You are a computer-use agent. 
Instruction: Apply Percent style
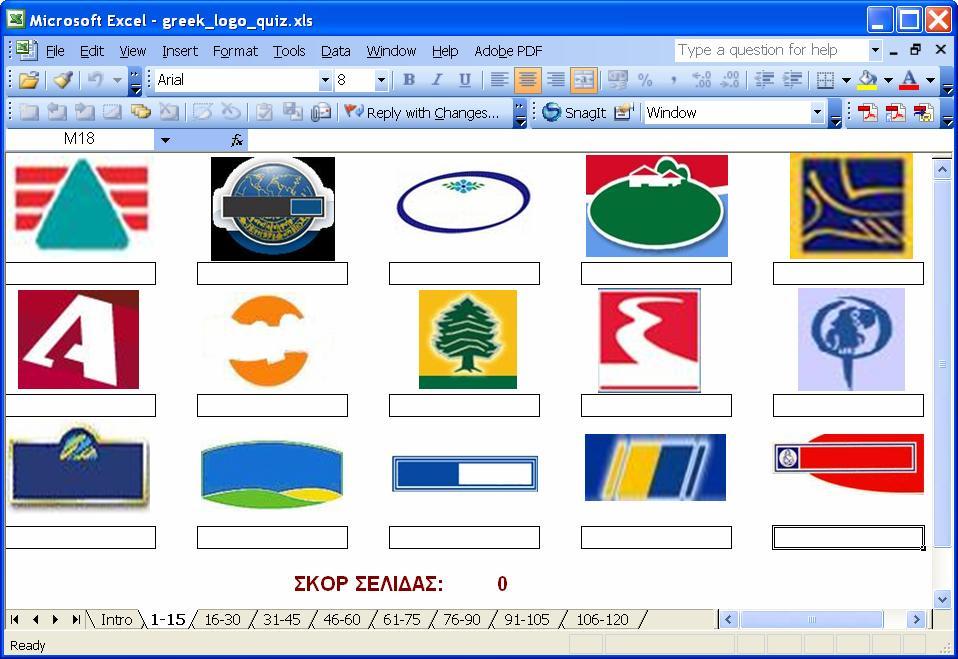click(645, 80)
